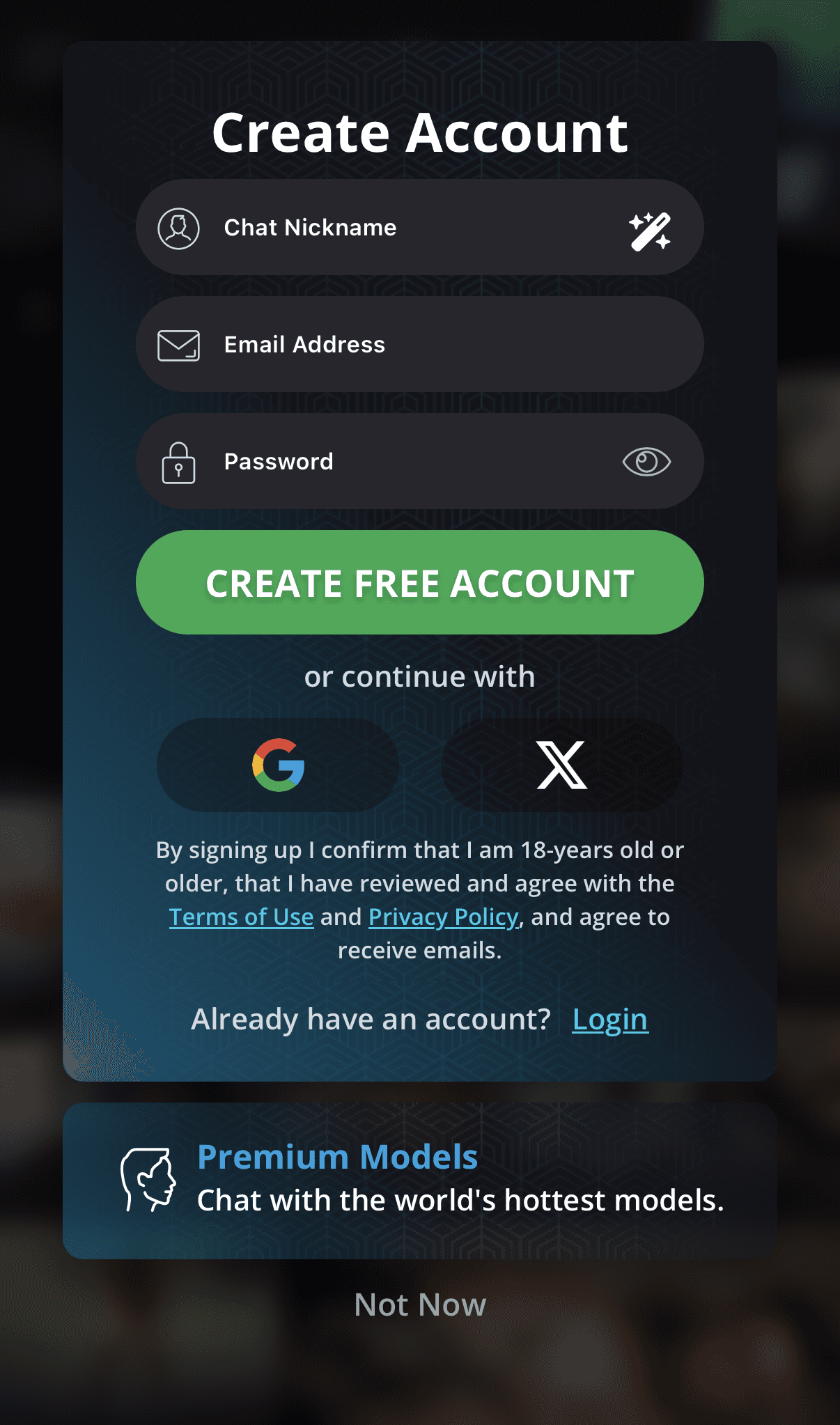Open the Terms of Use link
This screenshot has width=840, height=1425.
pos(241,917)
